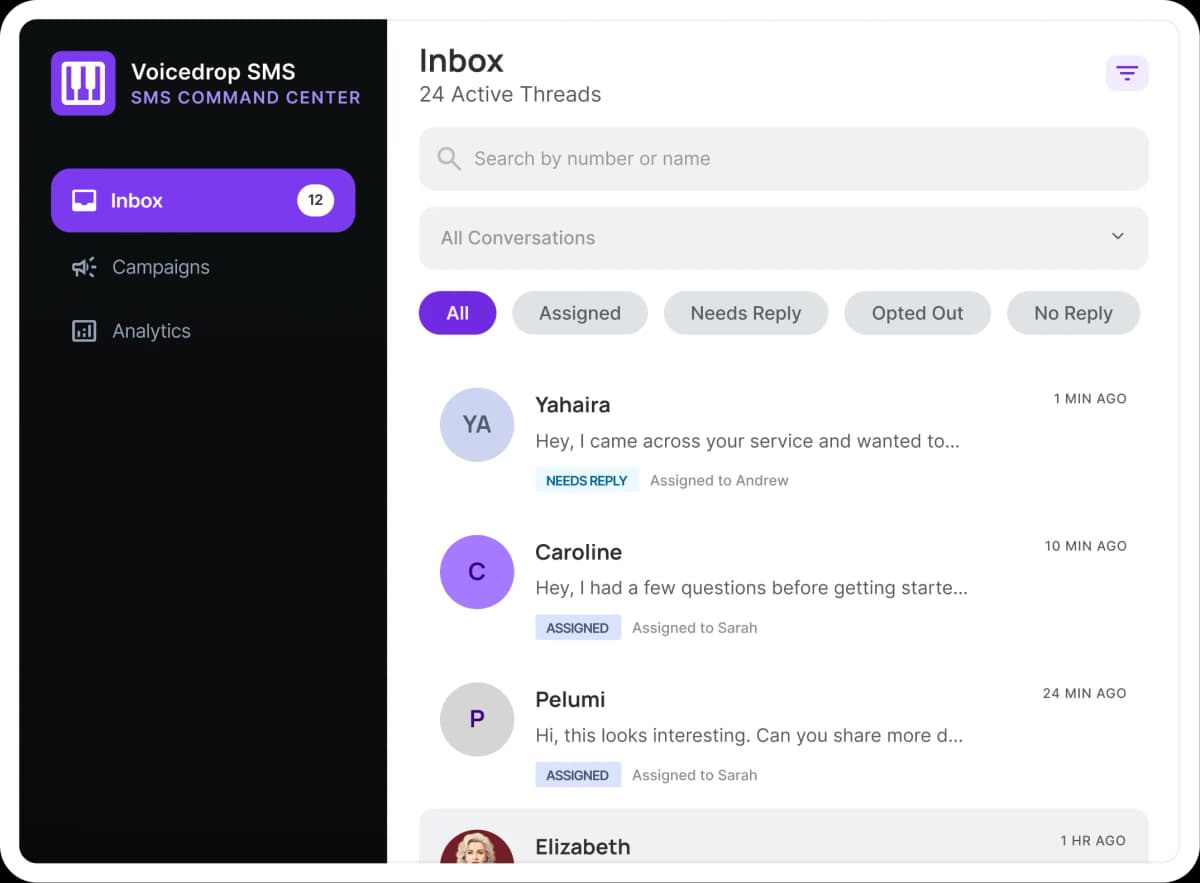Click Elizabeth's profile photo
The width and height of the screenshot is (1200, 883).
(477, 847)
